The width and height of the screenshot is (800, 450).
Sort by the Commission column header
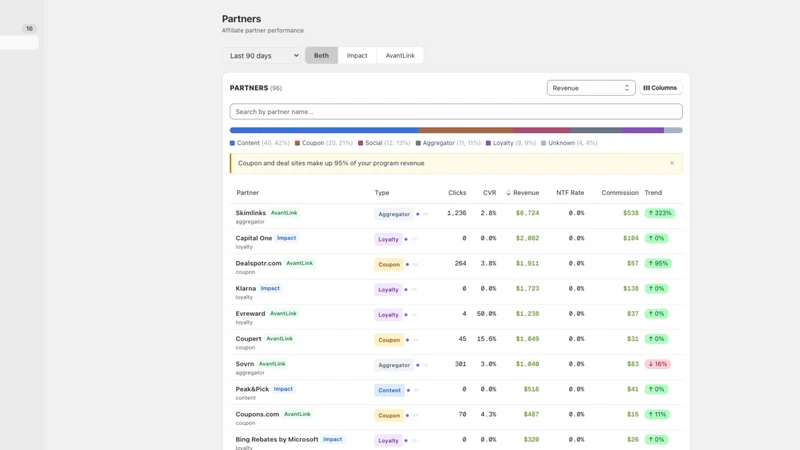pos(620,193)
